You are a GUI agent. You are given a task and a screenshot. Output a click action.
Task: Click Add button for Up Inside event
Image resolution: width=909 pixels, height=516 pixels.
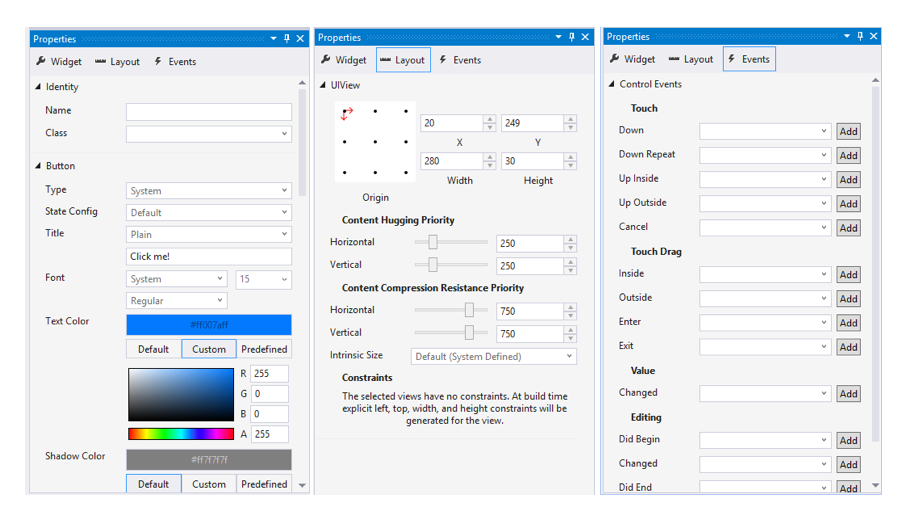click(x=848, y=180)
